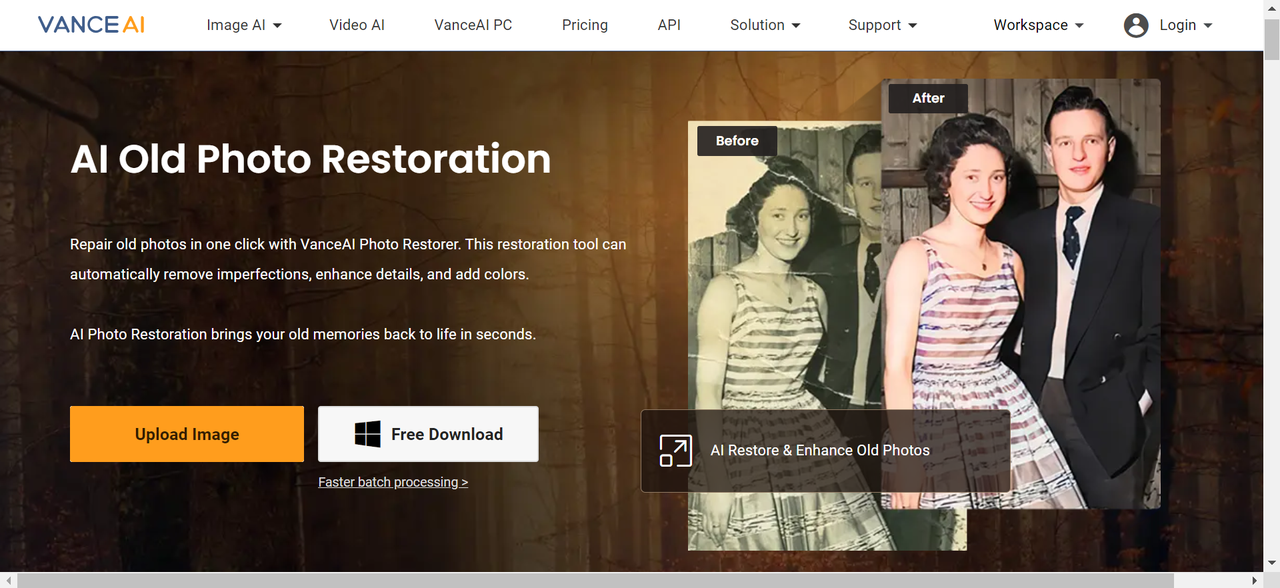Expand the Image AI dropdown arrow
Viewport: 1280px width, 588px height.
277,26
